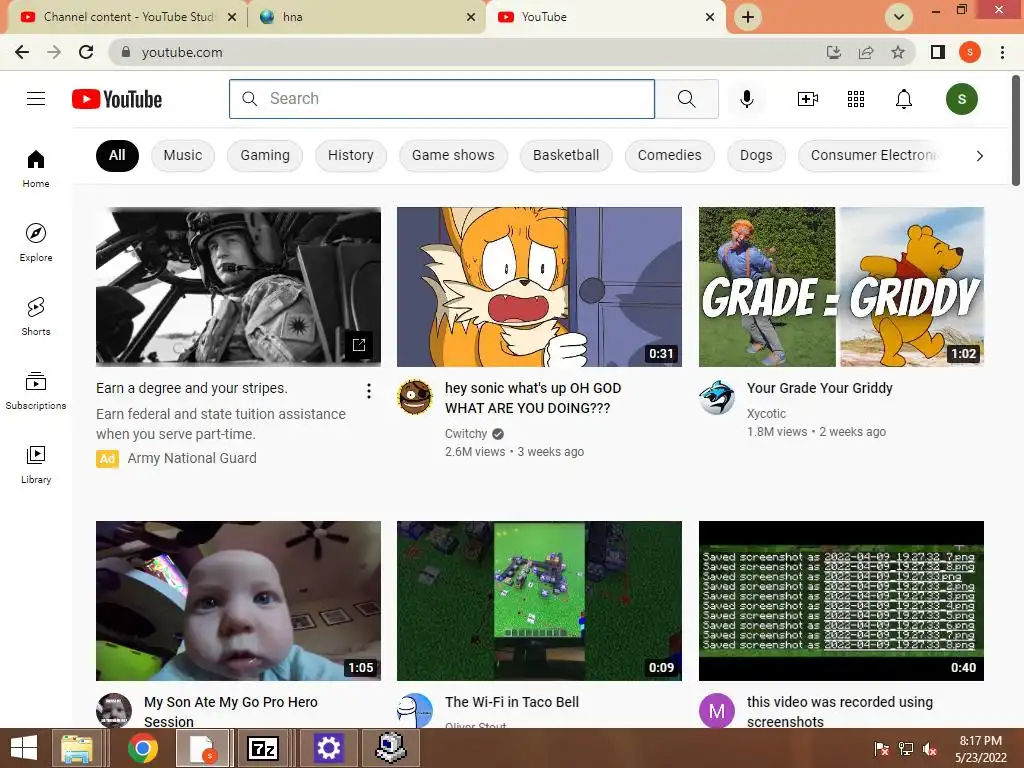Screen dimensions: 1024x768
Task: Open the tab search dropdown arrow
Action: tap(899, 17)
